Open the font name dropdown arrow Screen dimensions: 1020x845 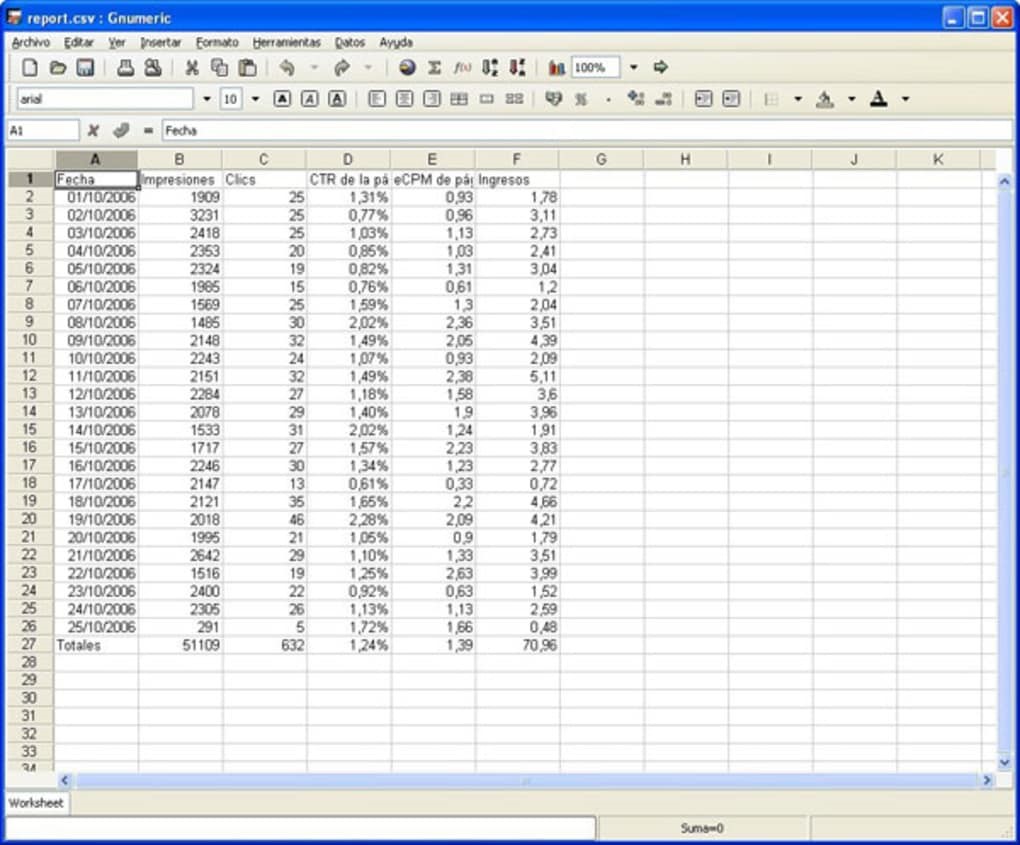(x=207, y=99)
